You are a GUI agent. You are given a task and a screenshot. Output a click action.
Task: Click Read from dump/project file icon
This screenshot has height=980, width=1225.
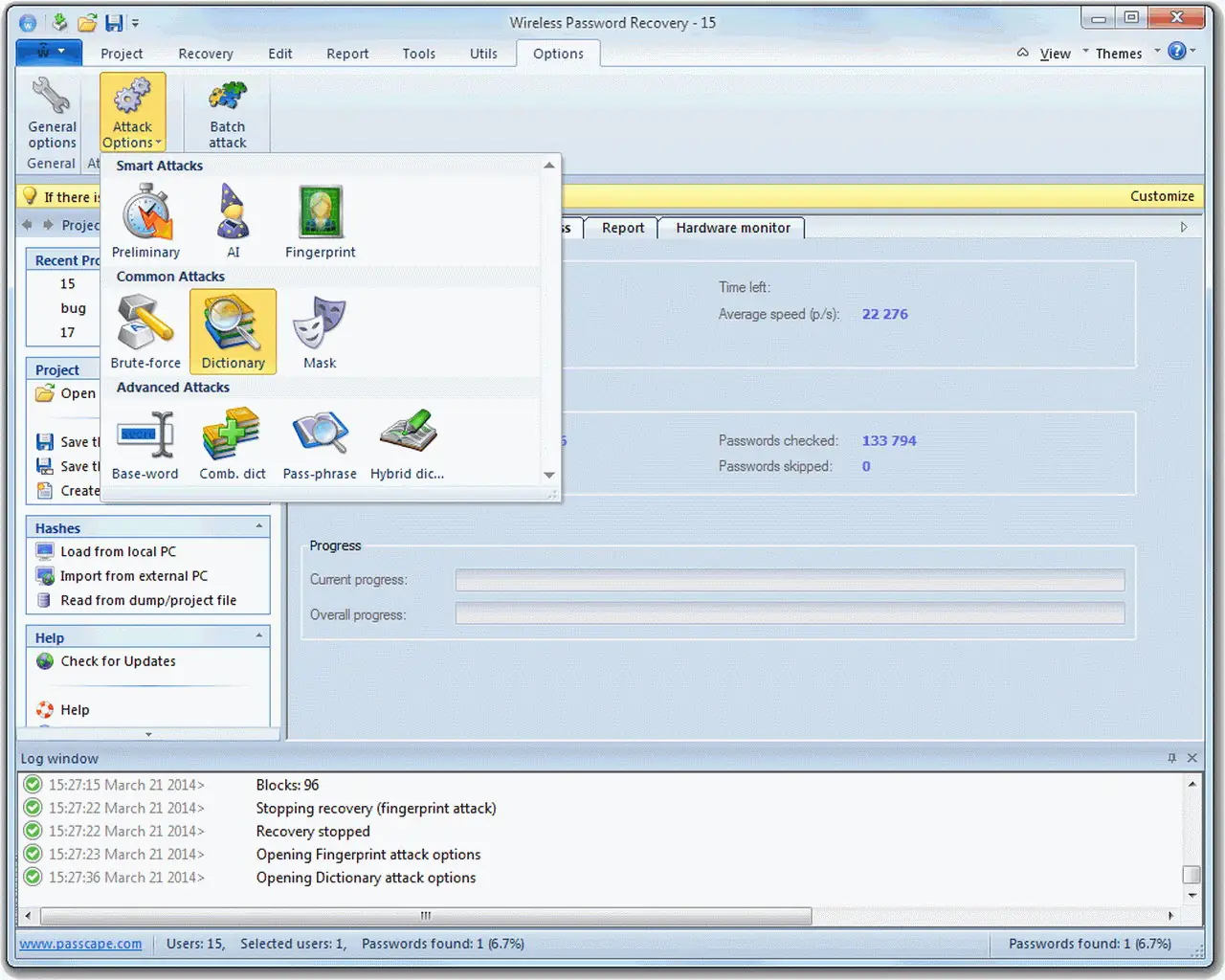44,600
